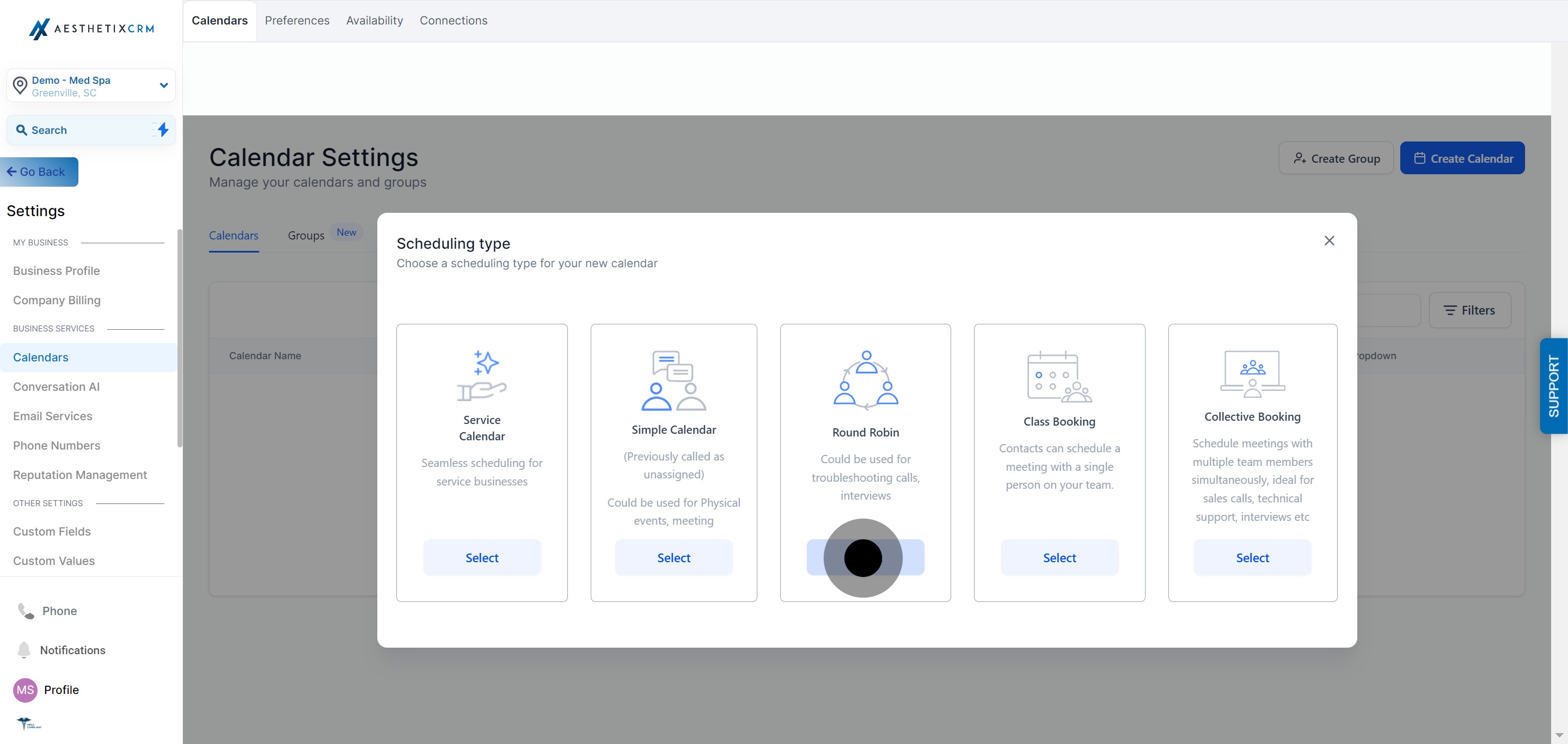Click the Go Back button

[39, 172]
